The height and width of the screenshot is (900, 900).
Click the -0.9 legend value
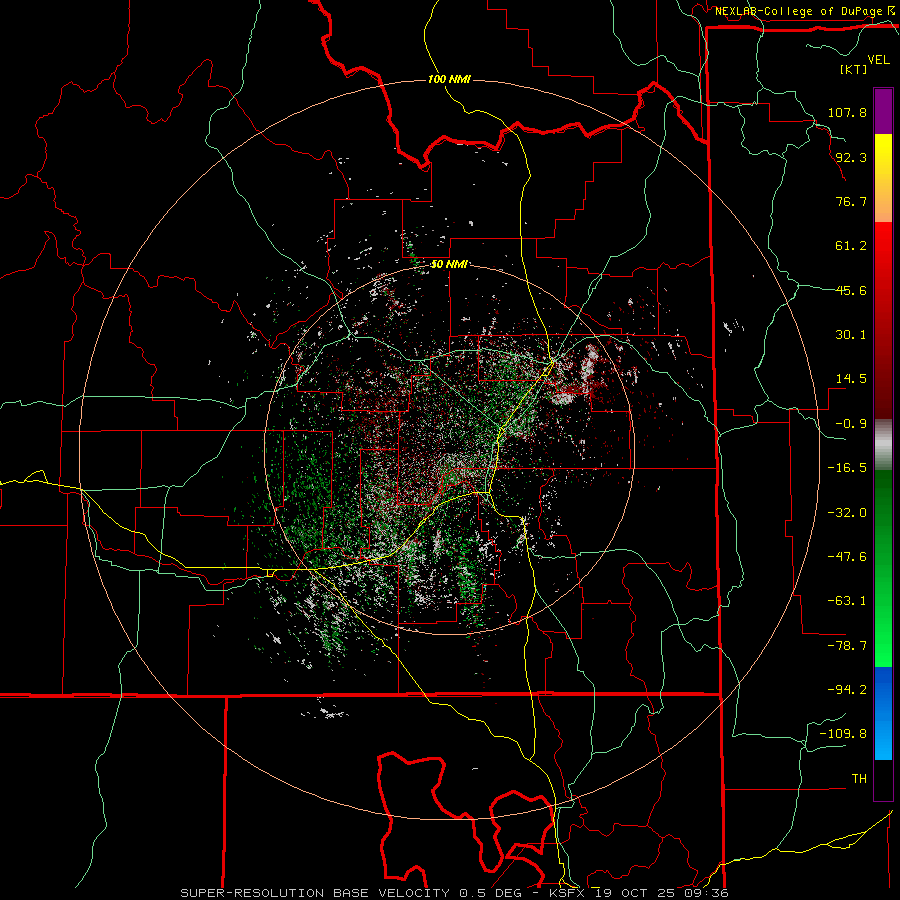[x=851, y=424]
